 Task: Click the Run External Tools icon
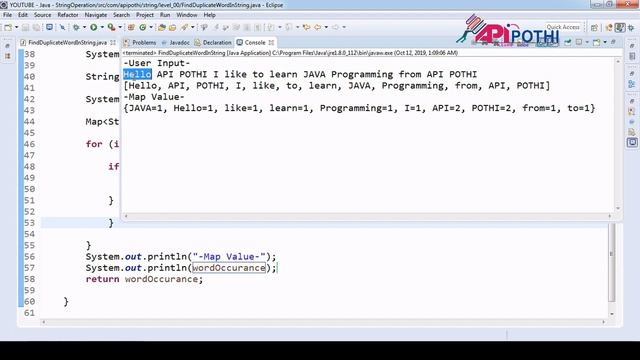pos(111,27)
